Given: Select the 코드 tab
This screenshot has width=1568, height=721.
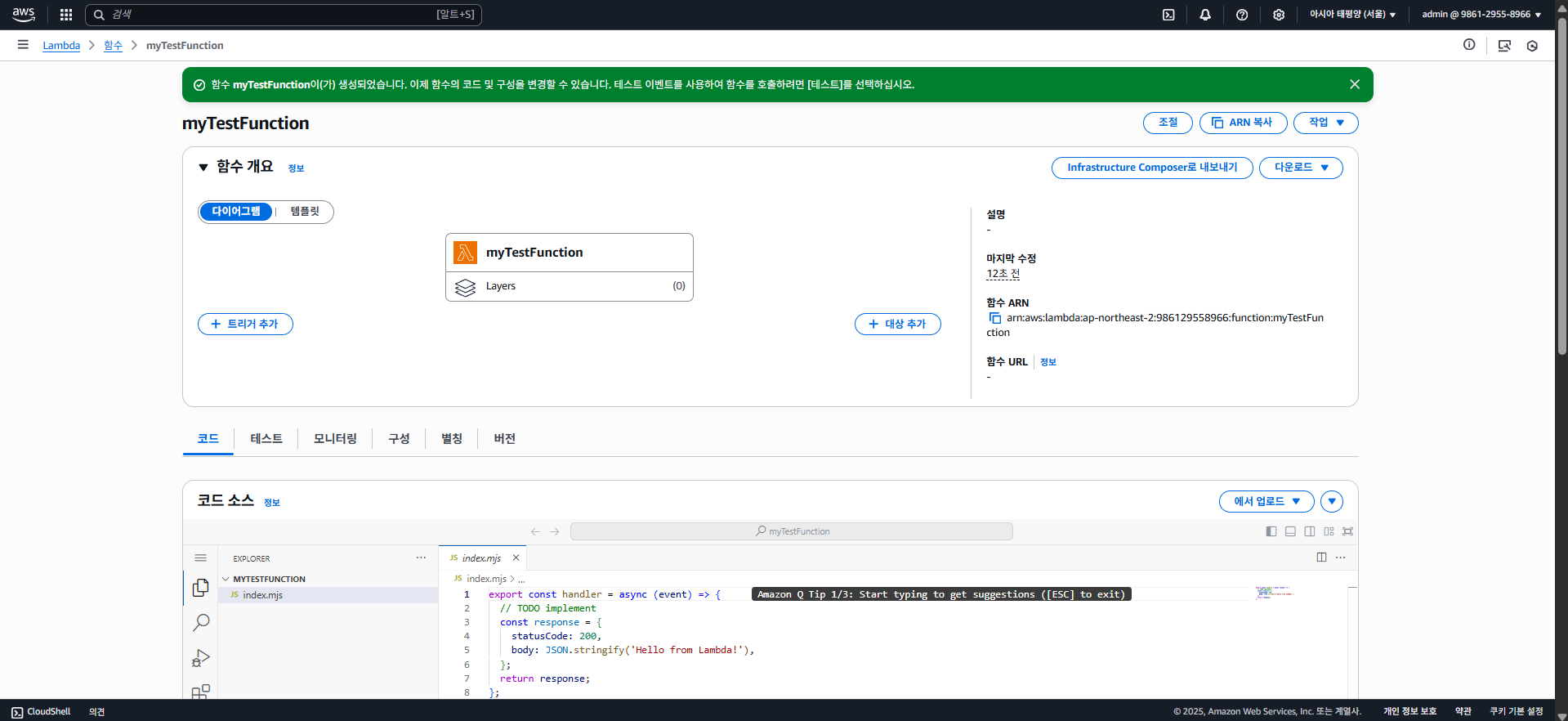Looking at the screenshot, I should pos(208,439).
